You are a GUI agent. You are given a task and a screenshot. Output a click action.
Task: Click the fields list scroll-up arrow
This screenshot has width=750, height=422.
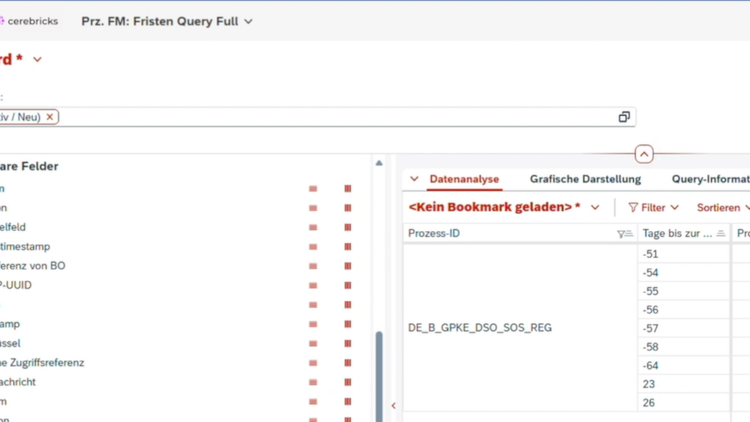[x=379, y=163]
